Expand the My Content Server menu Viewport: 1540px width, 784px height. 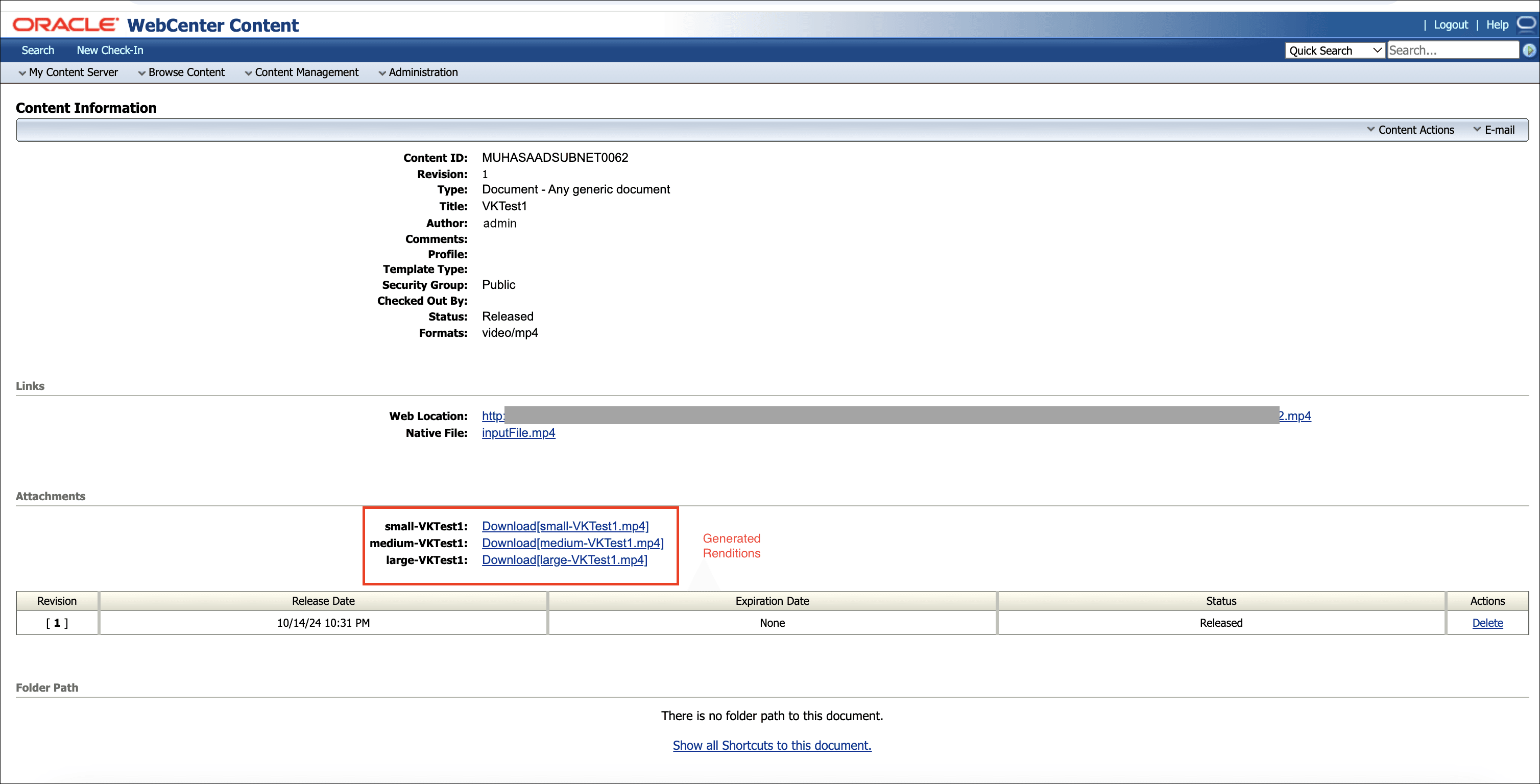click(x=68, y=72)
